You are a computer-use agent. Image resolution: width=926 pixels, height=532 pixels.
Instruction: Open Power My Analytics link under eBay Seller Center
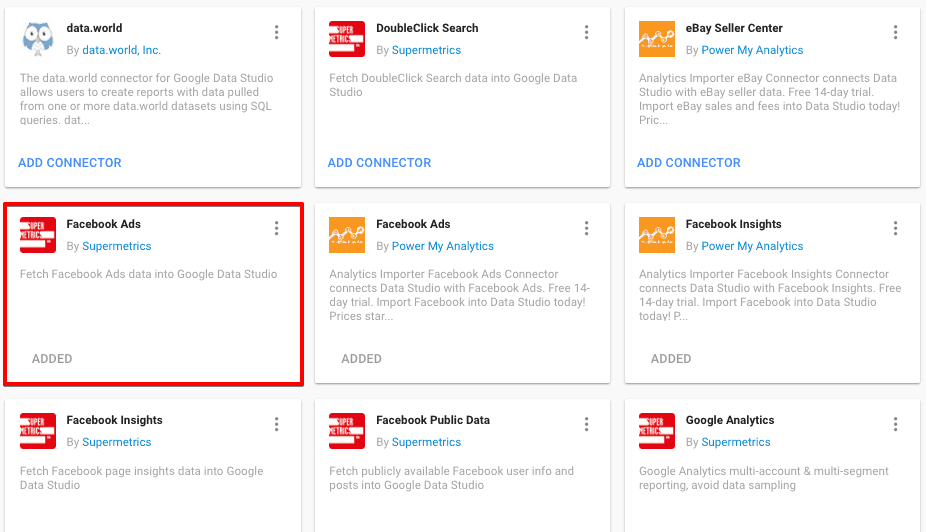coord(752,50)
